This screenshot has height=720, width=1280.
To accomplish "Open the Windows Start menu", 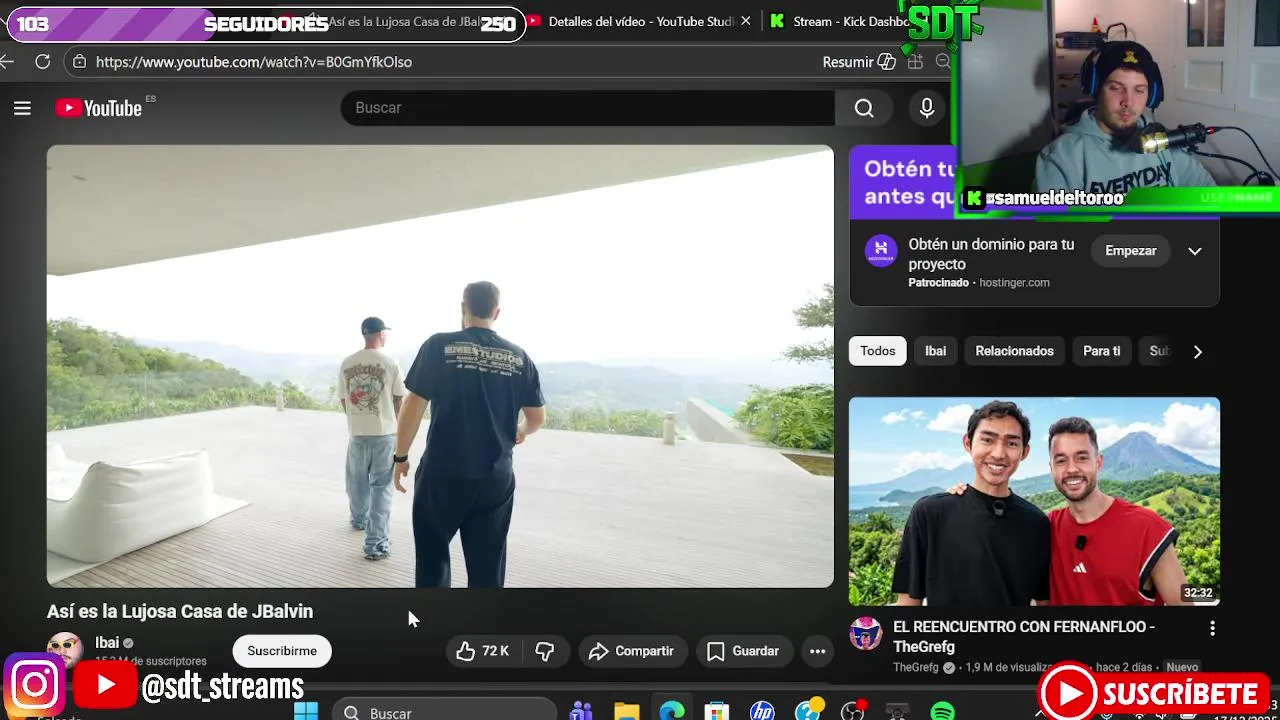I will 306,712.
